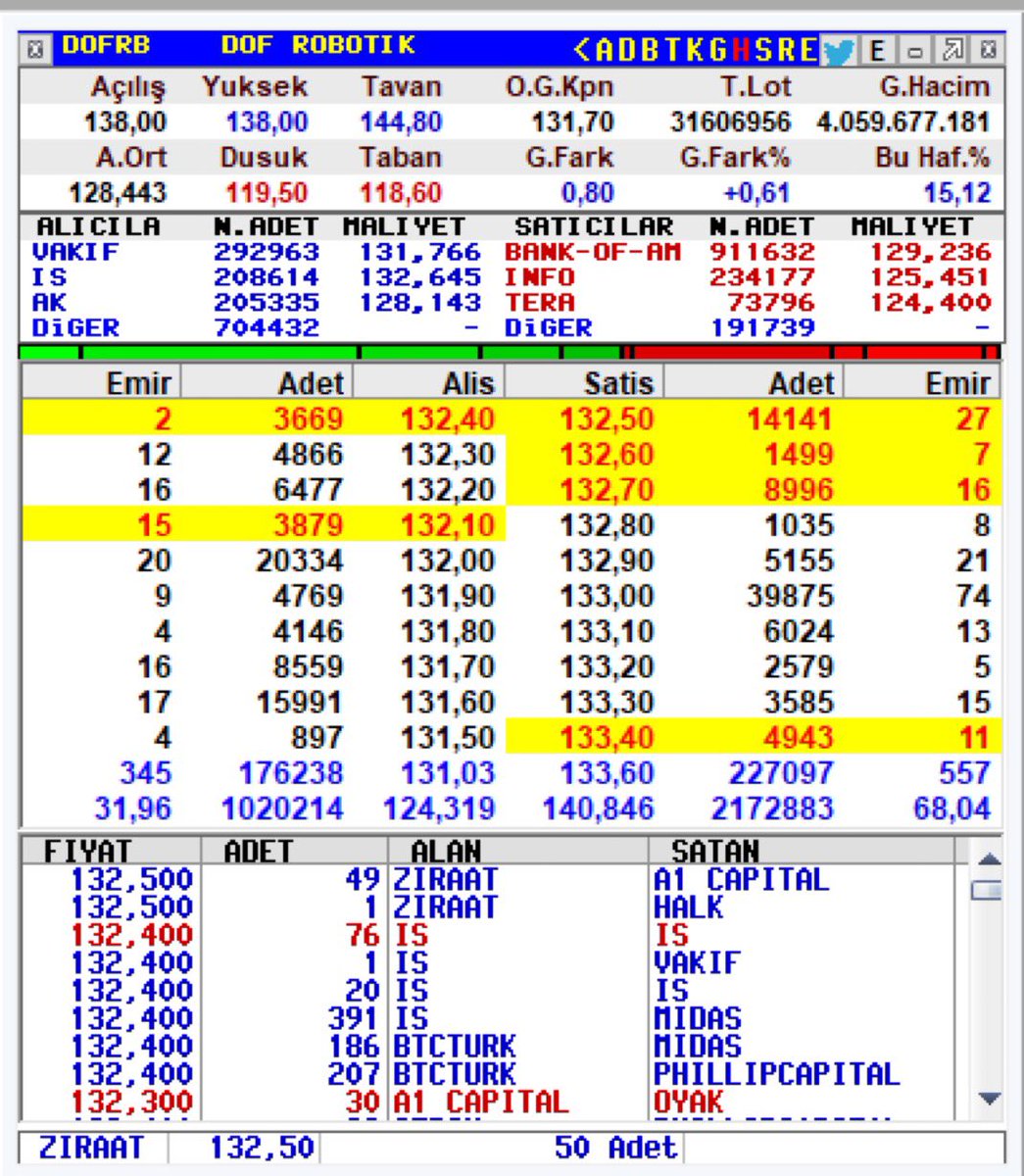
Task: Click the SATICILAR header
Action: pos(594,227)
